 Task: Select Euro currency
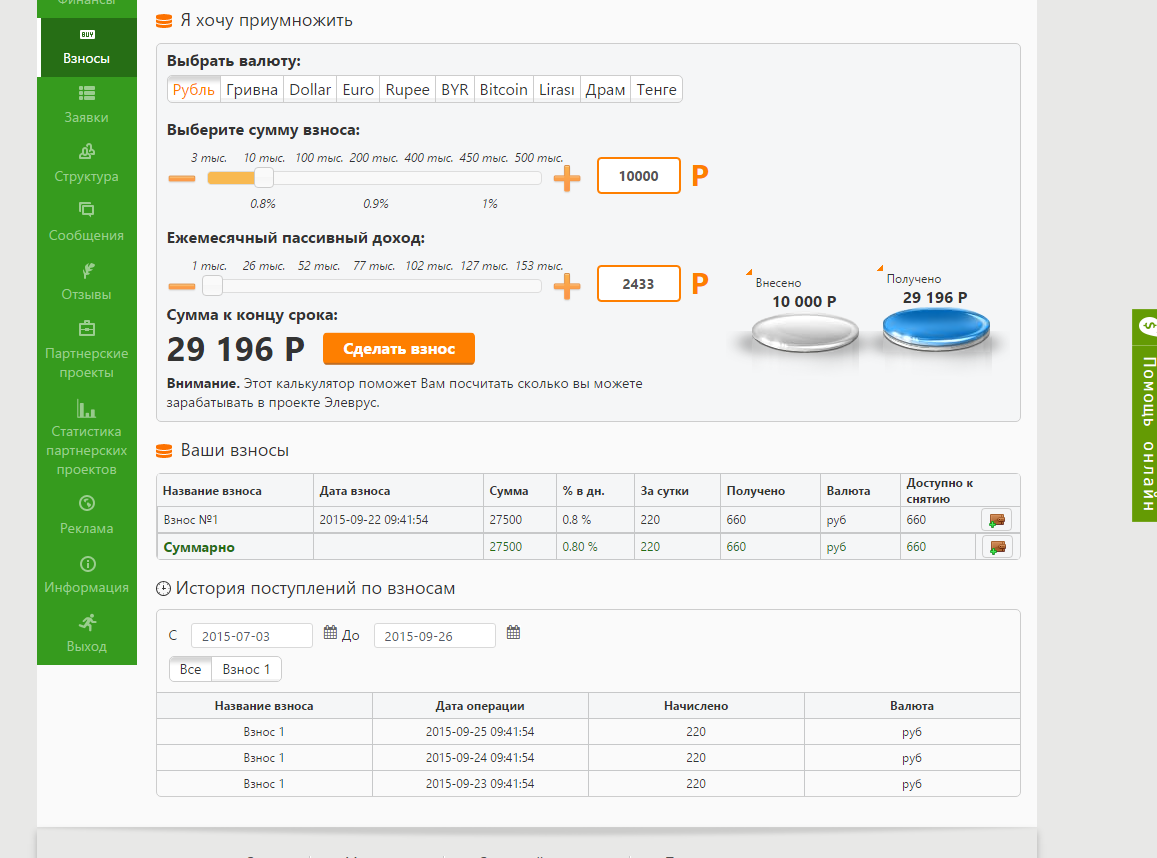click(x=358, y=90)
